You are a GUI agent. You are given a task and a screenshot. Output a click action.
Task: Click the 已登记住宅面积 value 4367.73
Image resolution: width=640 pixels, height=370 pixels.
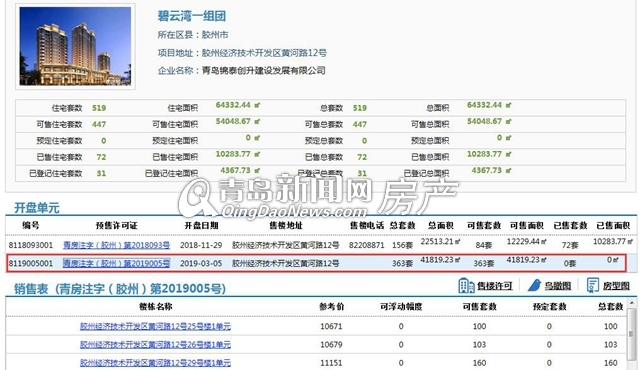pyautogui.click(x=236, y=171)
